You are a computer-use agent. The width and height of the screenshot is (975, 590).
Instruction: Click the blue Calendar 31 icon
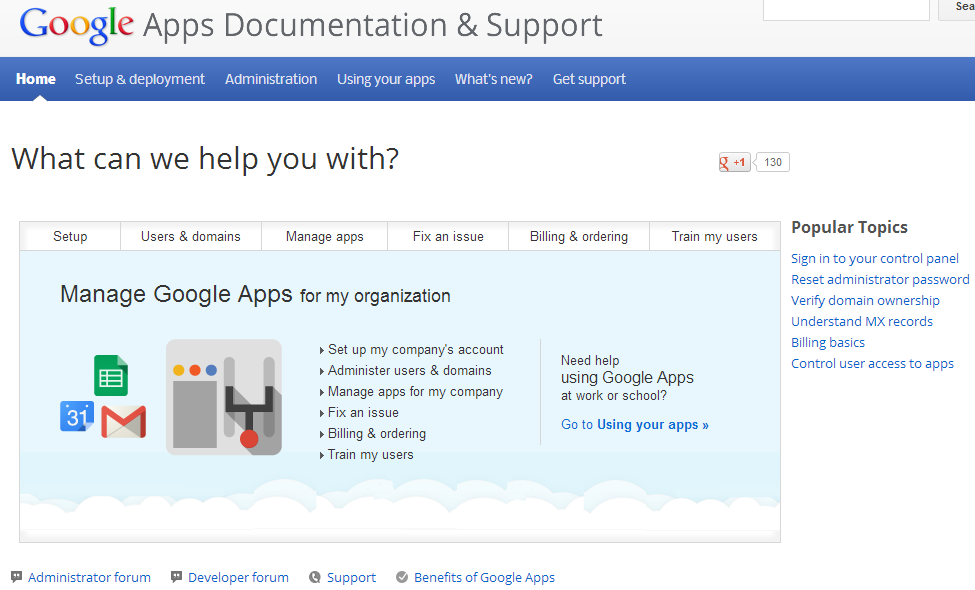point(76,417)
